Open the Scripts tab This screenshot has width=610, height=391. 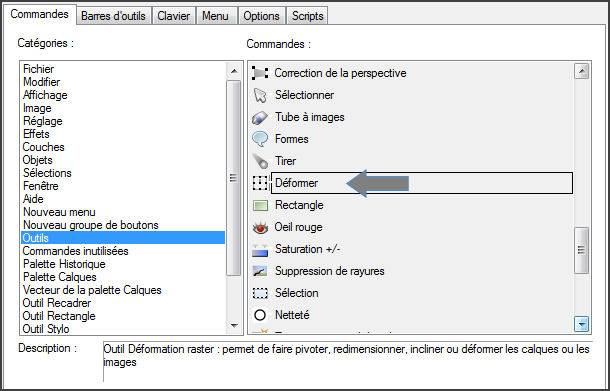[307, 16]
